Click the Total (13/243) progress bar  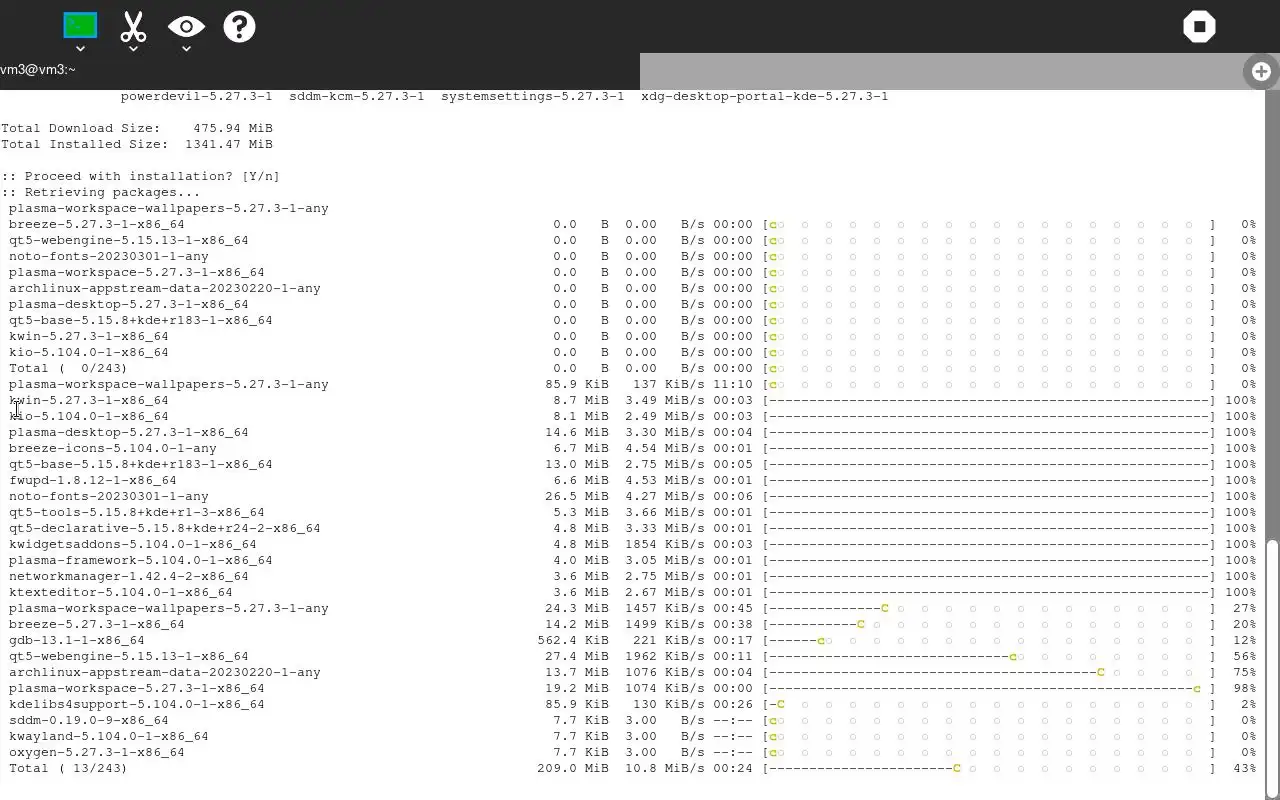990,768
